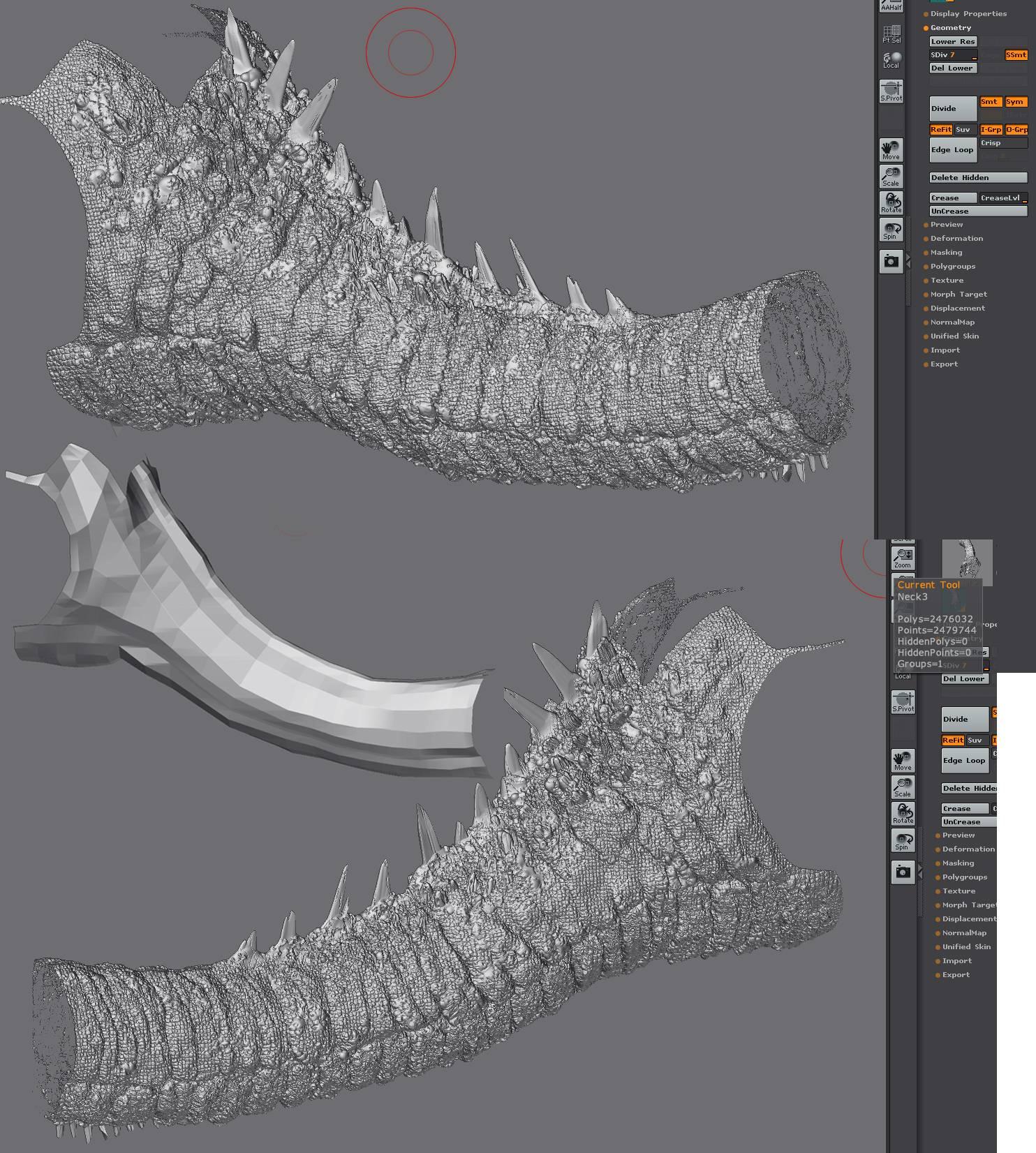Toggle the I-Grp option
The width and height of the screenshot is (1036, 1153).
click(991, 130)
